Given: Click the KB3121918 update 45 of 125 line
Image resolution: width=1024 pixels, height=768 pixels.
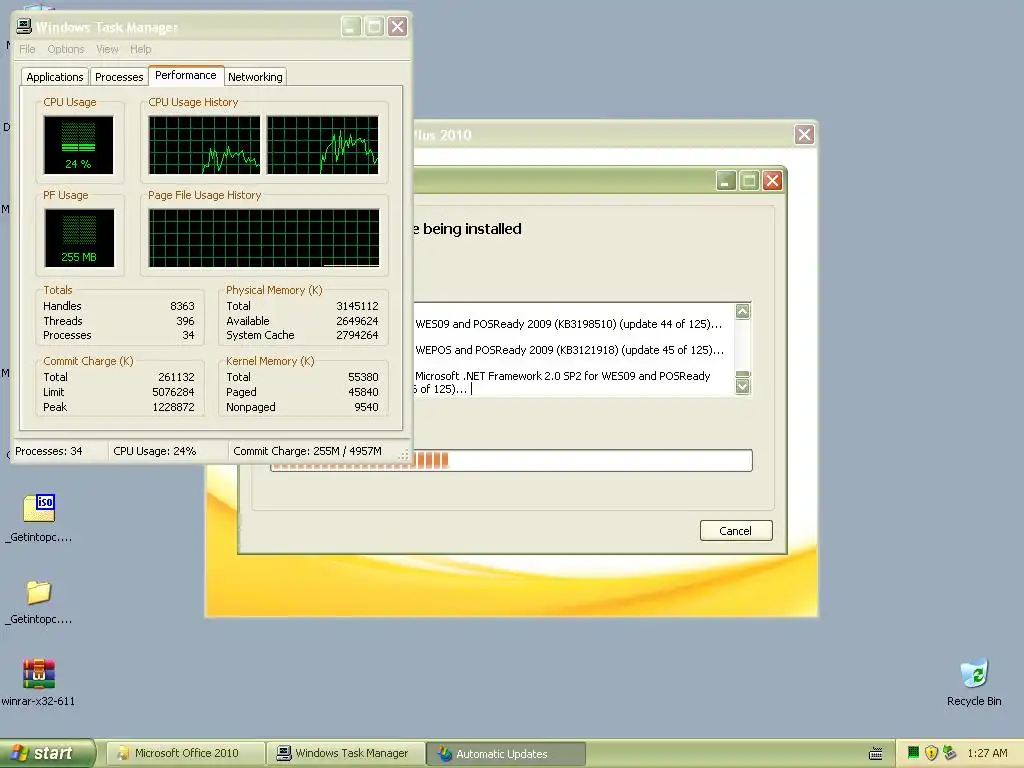Looking at the screenshot, I should [569, 350].
